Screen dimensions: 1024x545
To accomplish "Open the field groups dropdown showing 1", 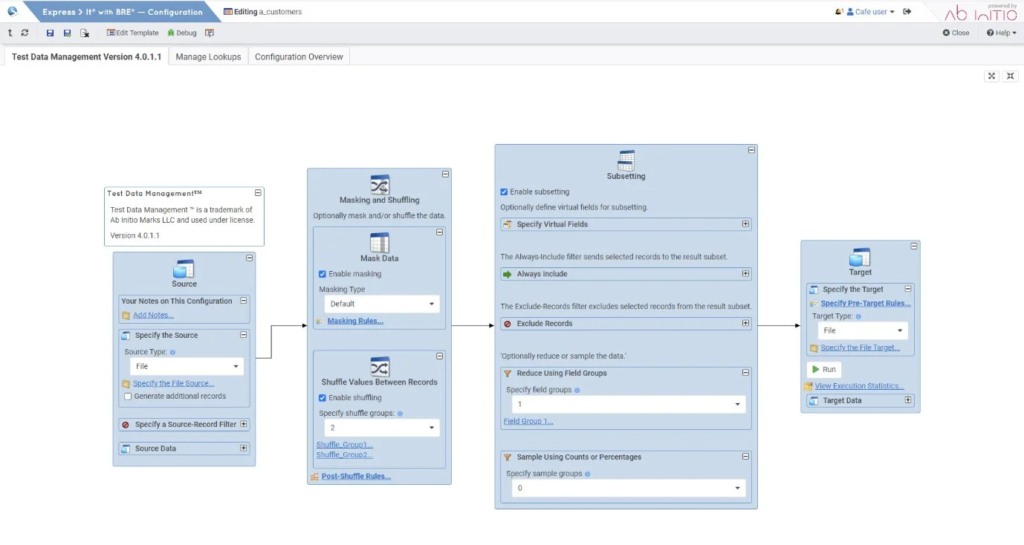I will pyautogui.click(x=628, y=404).
